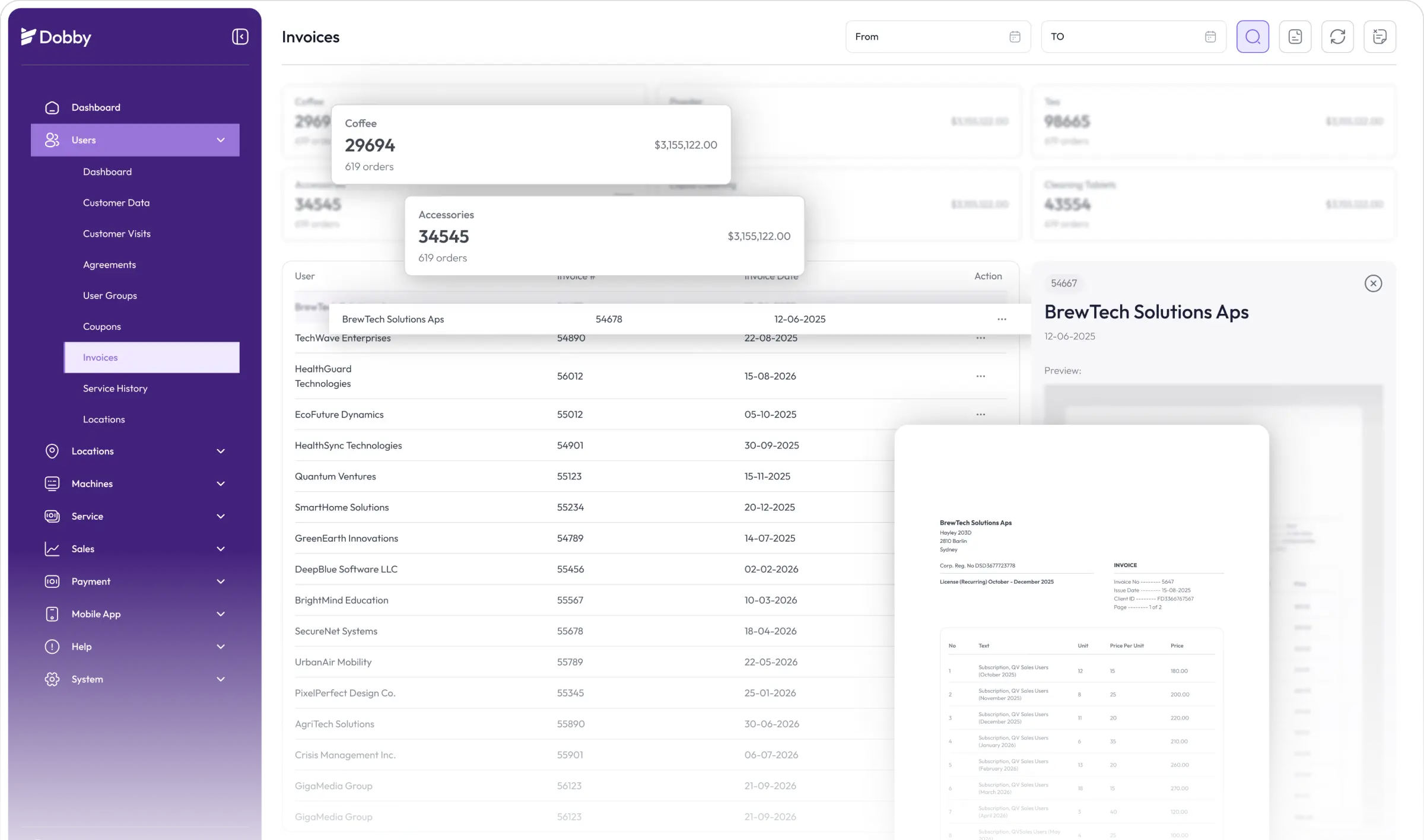Viewport: 1424px width, 840px height.
Task: Collapse the Users menu section
Action: point(221,140)
